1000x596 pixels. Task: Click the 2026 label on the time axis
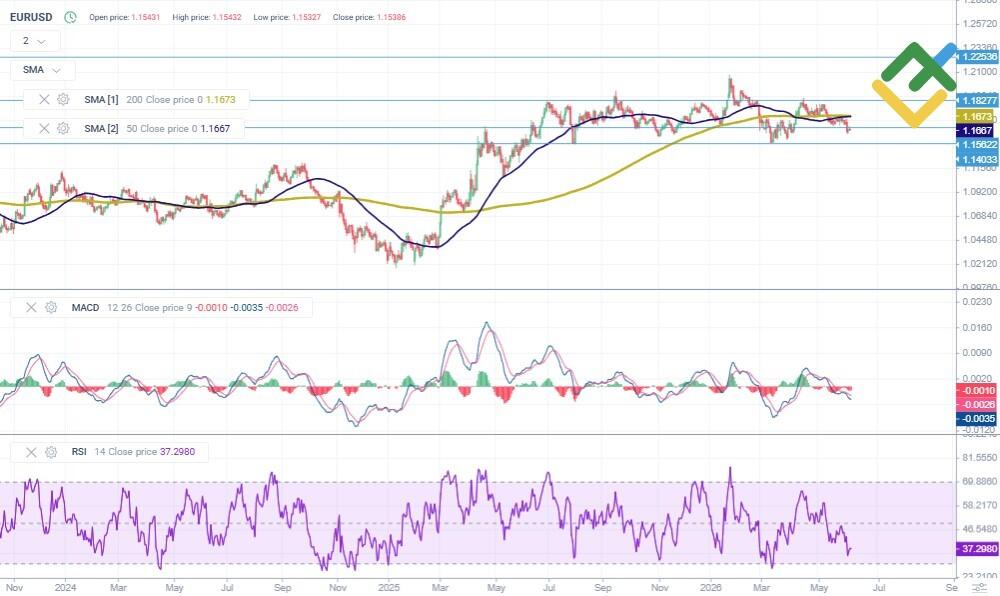point(710,587)
